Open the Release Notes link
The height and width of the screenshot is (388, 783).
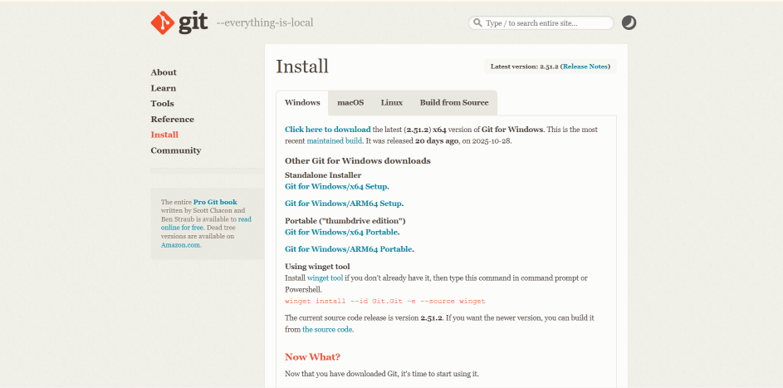point(585,66)
